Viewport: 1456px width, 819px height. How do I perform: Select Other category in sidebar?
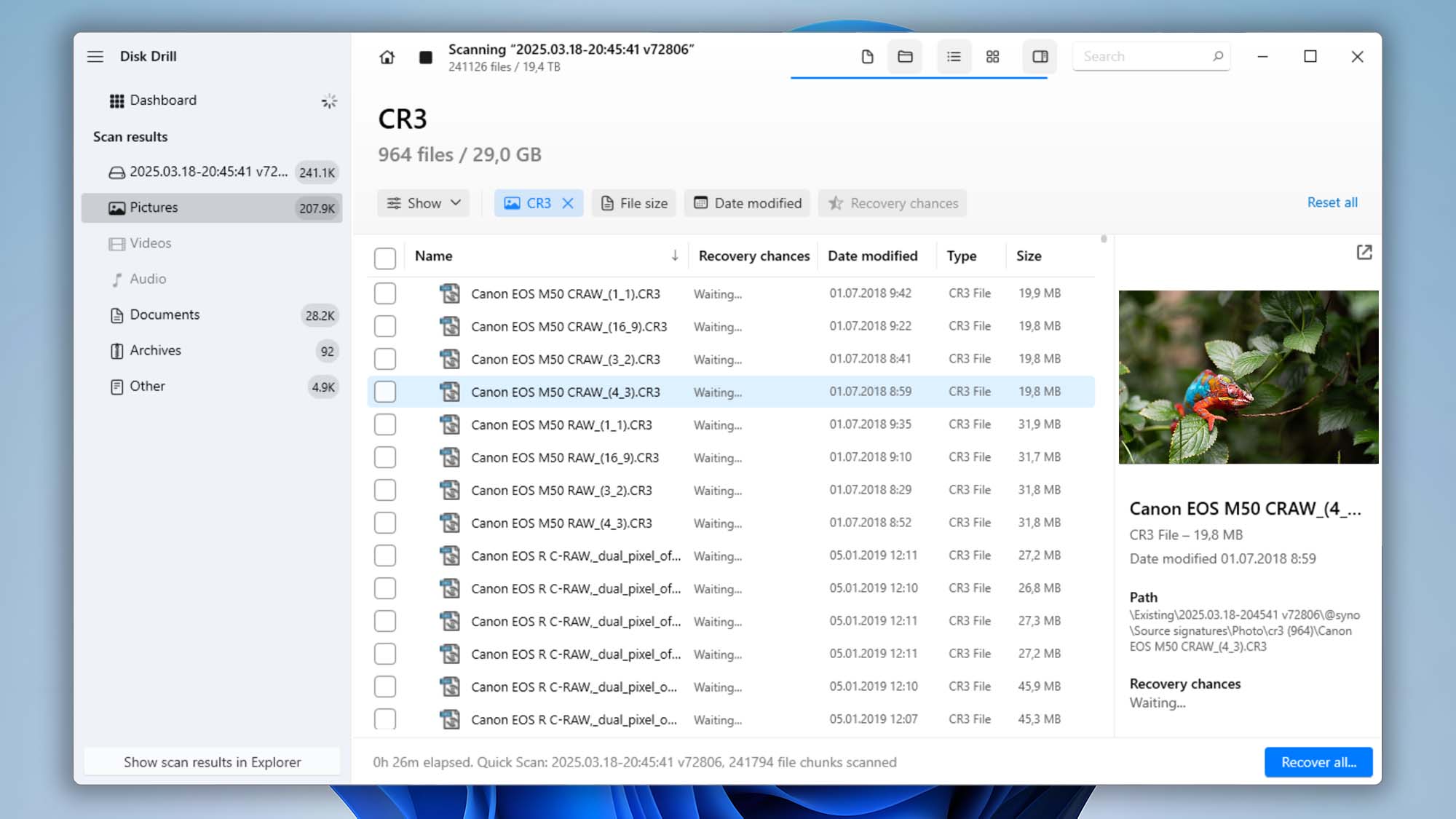(x=211, y=386)
